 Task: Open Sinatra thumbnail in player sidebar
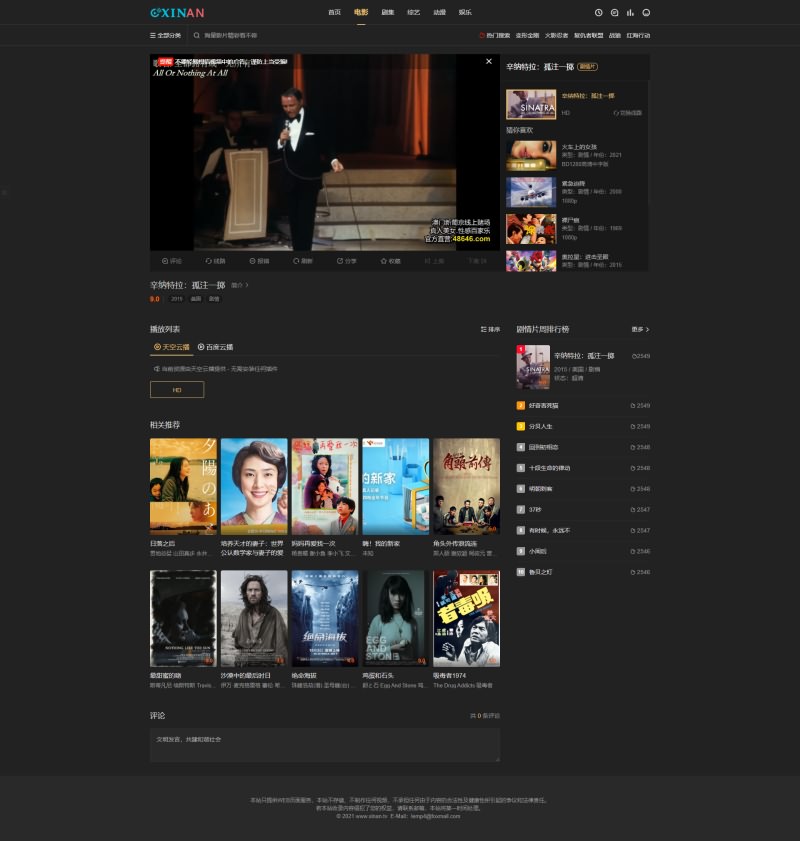coord(531,104)
